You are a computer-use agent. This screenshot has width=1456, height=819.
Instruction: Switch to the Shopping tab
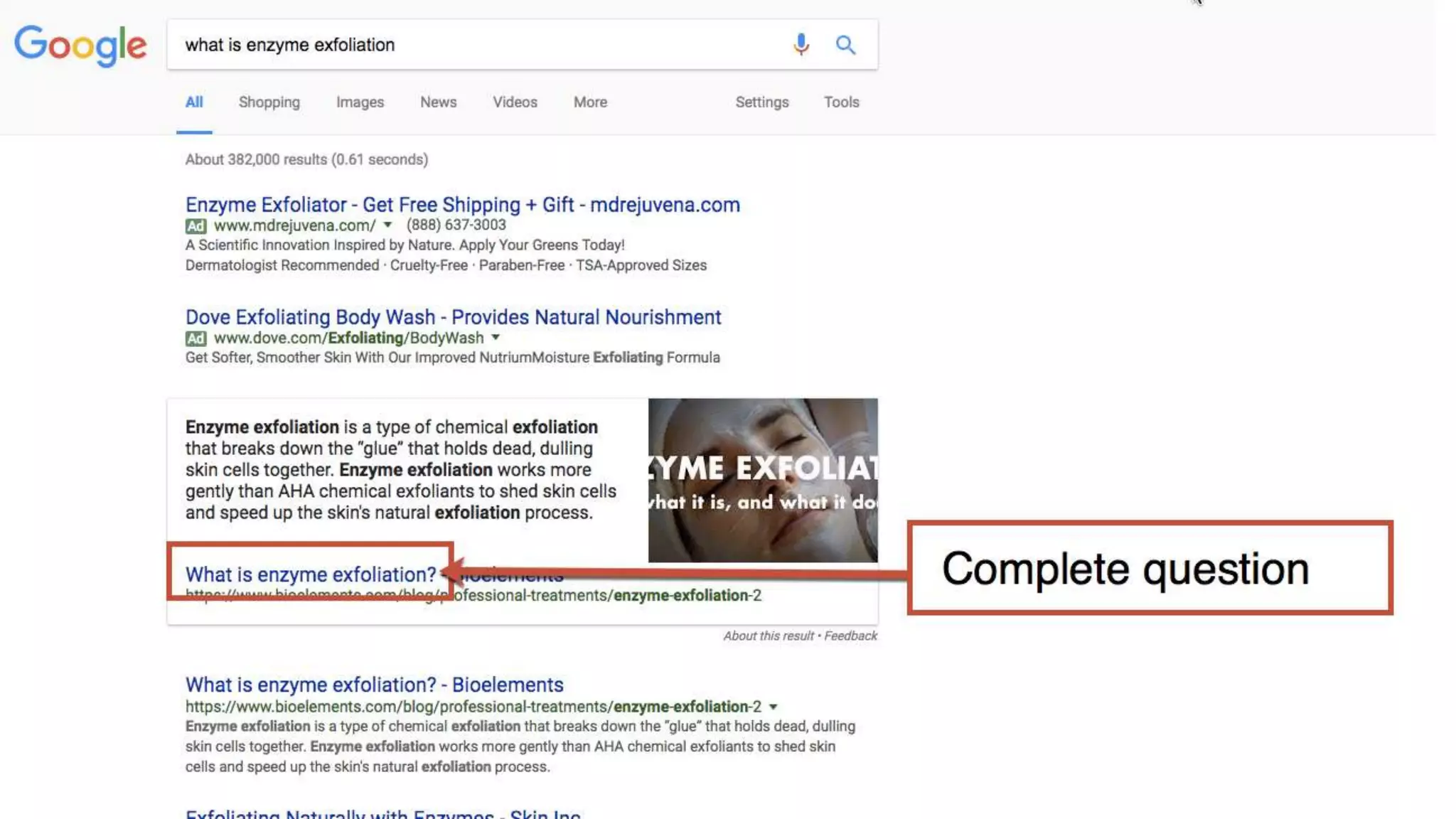pyautogui.click(x=269, y=102)
